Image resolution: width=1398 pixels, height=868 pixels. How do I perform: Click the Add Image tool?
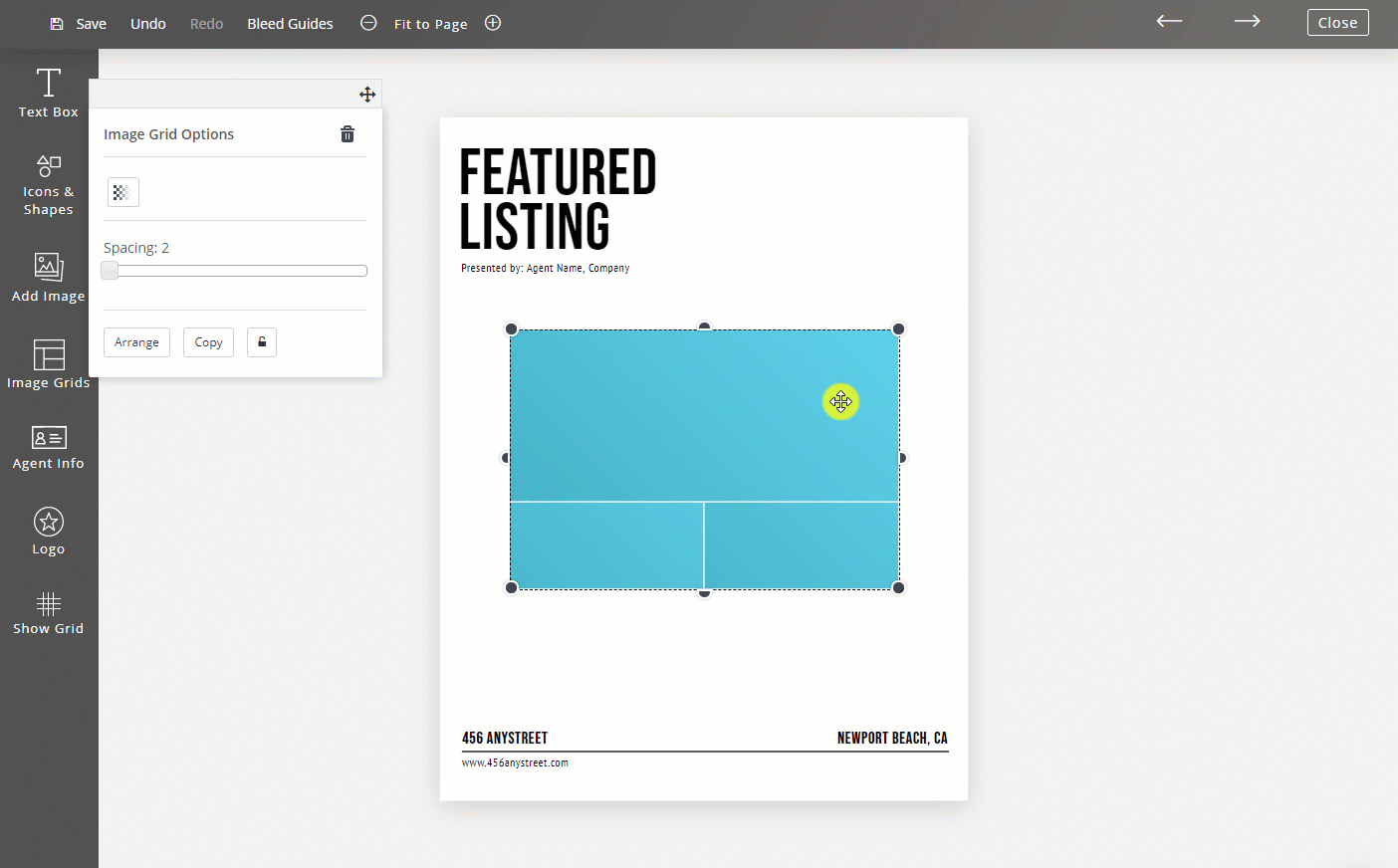pos(47,276)
